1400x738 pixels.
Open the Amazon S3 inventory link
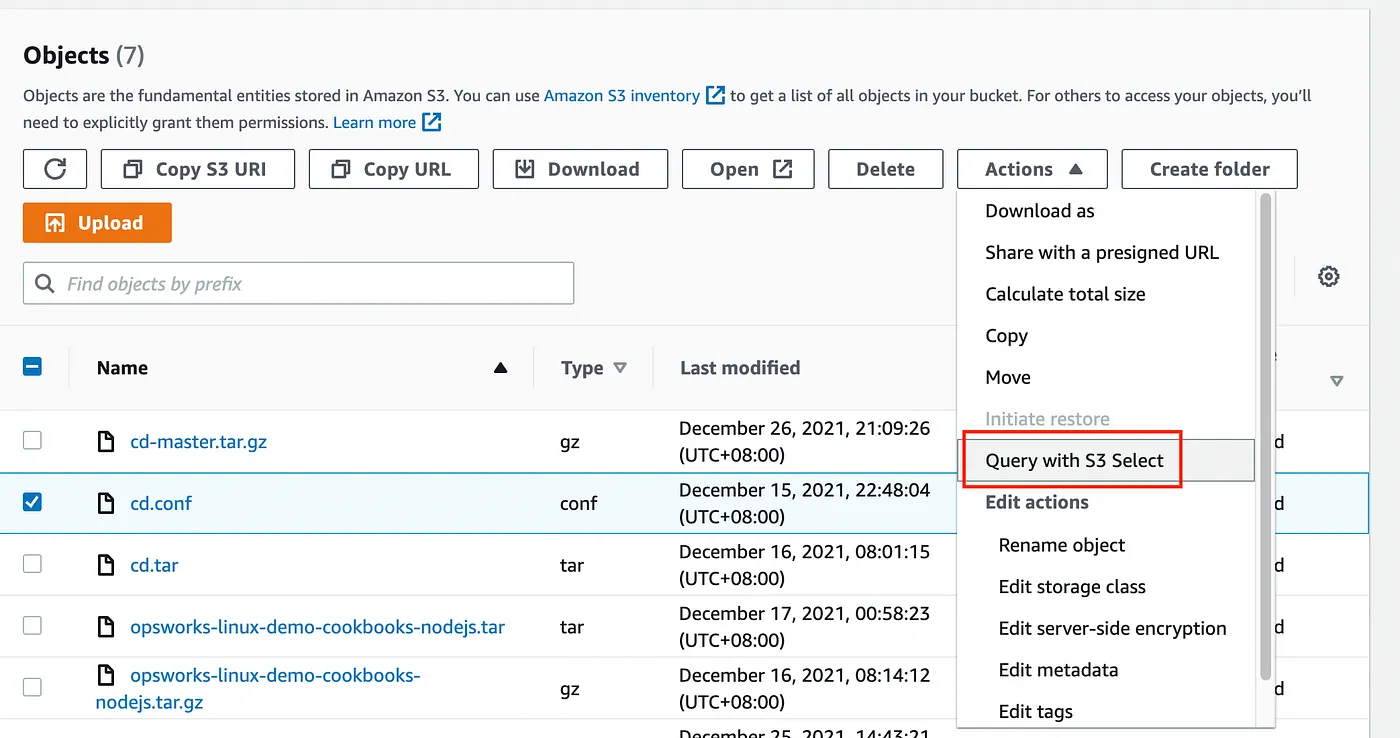[622, 96]
